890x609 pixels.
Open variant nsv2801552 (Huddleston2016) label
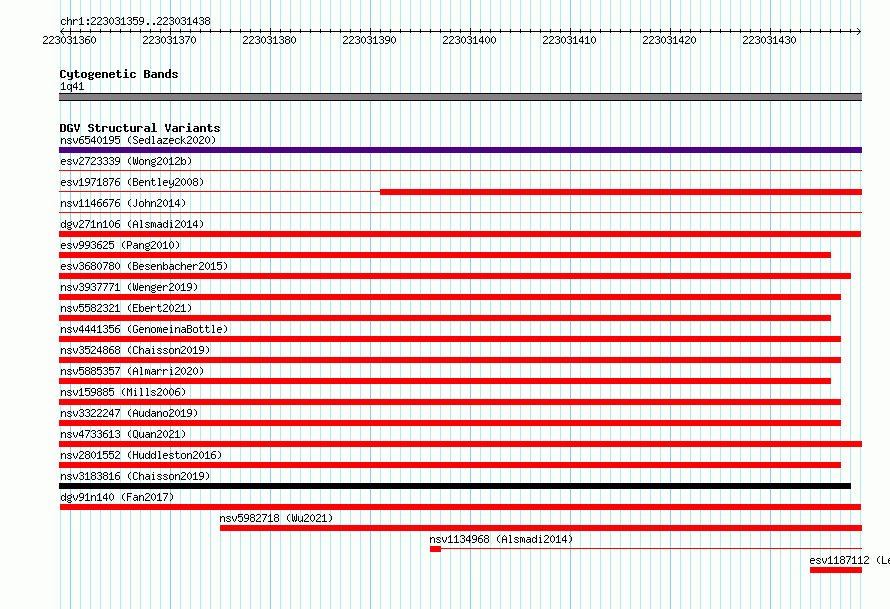(x=141, y=455)
